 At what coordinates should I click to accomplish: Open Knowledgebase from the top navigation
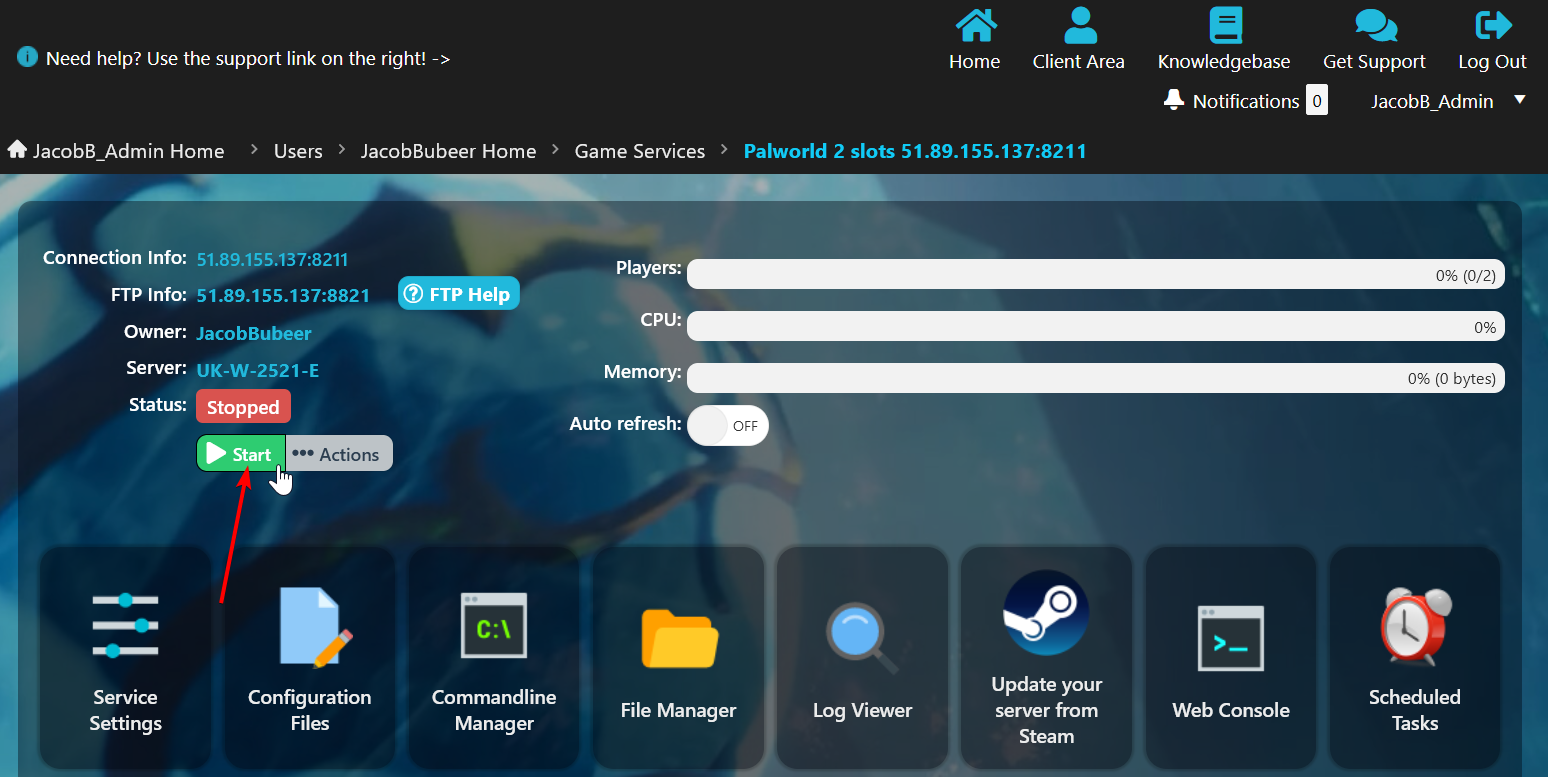point(1223,40)
